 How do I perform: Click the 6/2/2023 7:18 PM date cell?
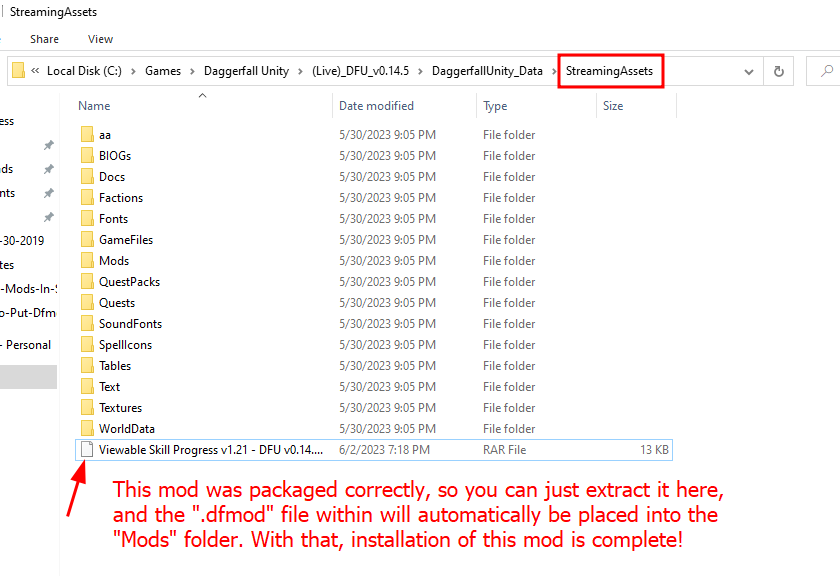385,450
